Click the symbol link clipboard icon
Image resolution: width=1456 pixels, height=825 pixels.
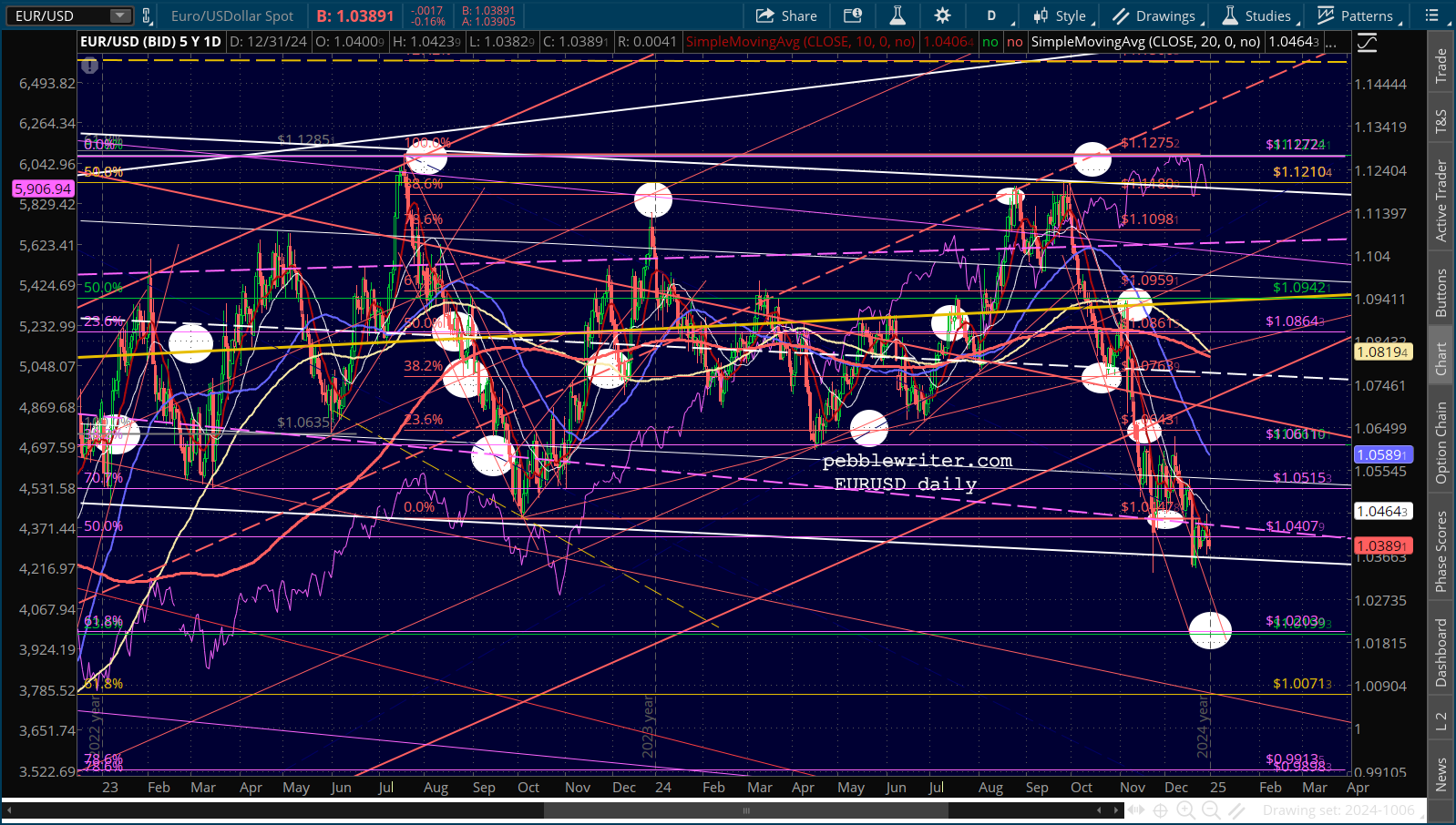point(853,15)
